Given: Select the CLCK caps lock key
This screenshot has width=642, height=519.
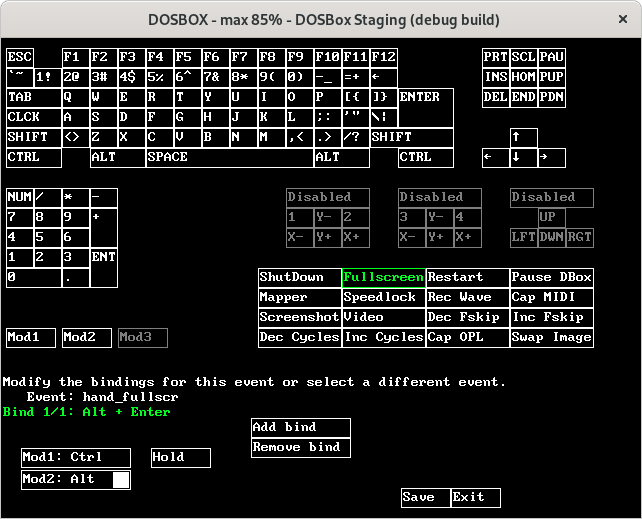Looking at the screenshot, I should coord(34,117).
